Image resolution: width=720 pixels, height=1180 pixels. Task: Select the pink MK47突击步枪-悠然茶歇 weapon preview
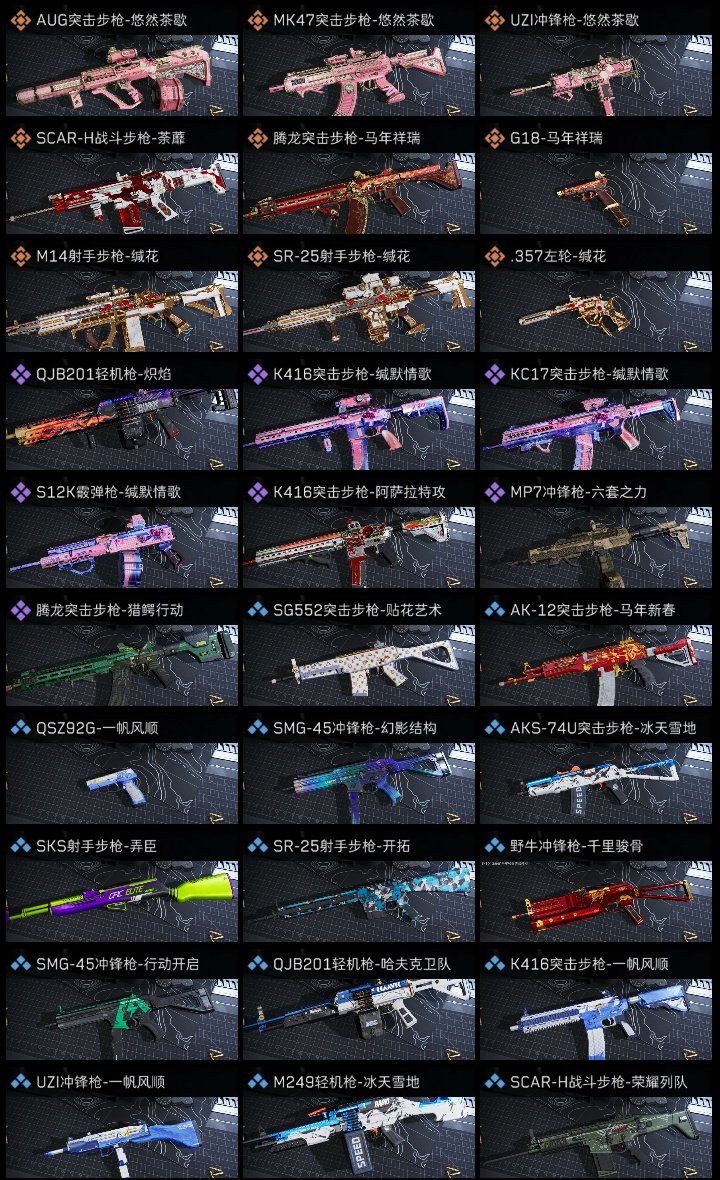(359, 75)
